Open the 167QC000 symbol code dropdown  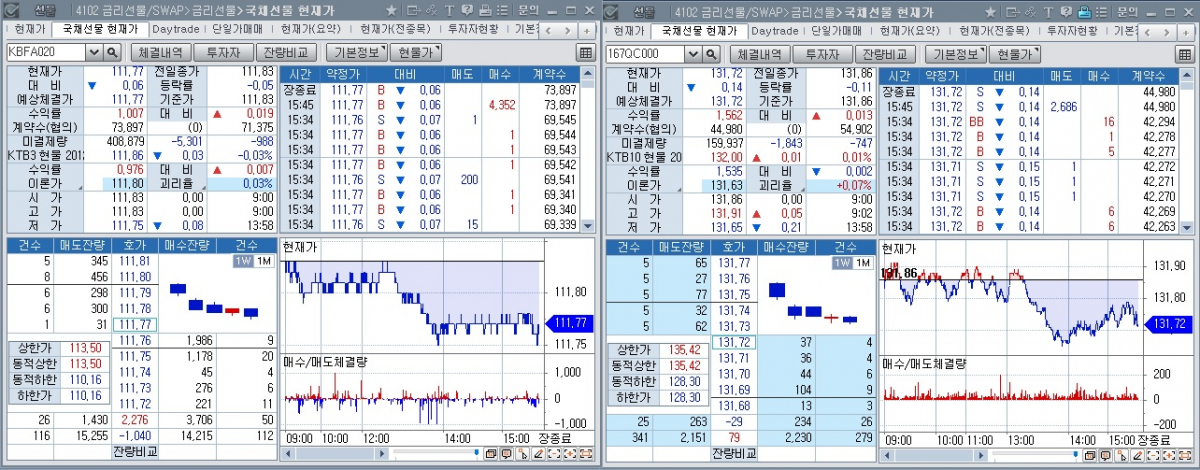[693, 53]
